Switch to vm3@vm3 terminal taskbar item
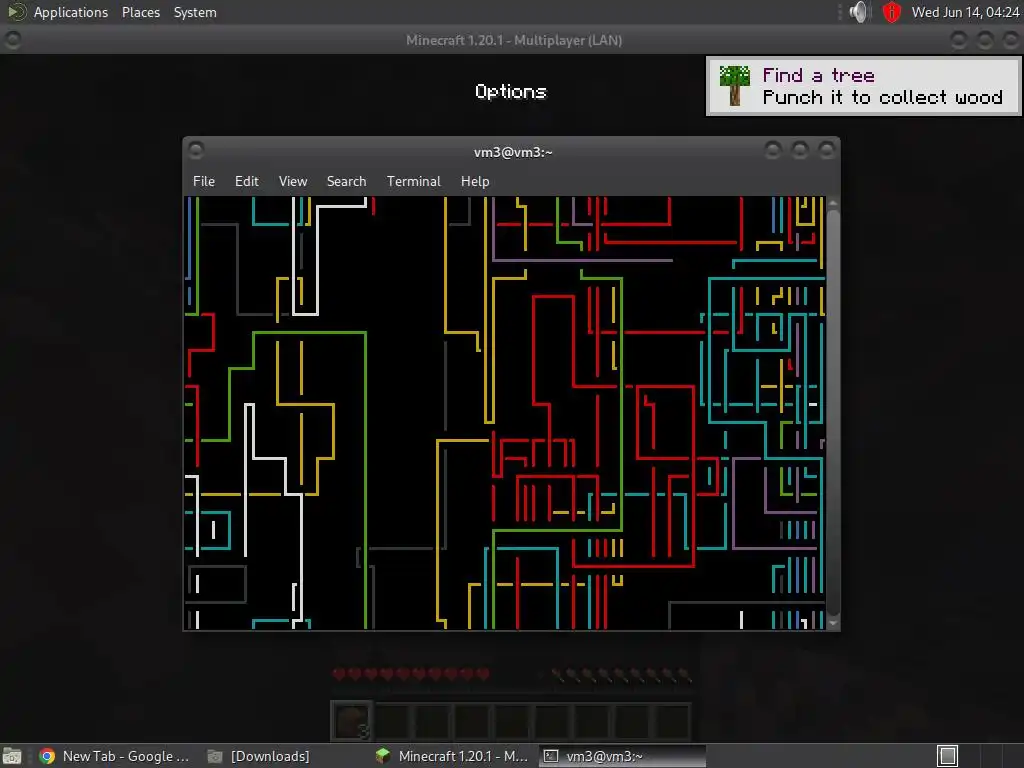Screen dimensions: 1024x768 coord(621,756)
